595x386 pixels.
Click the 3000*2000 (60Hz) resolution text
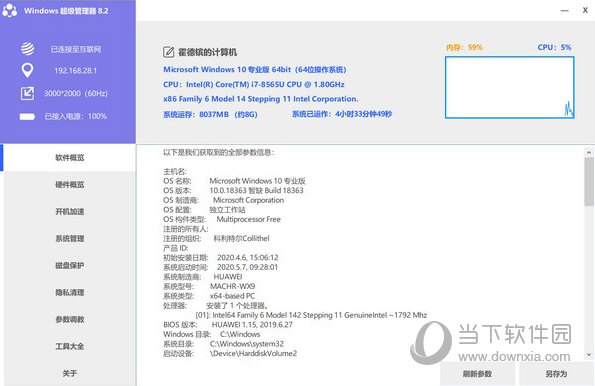coord(76,93)
